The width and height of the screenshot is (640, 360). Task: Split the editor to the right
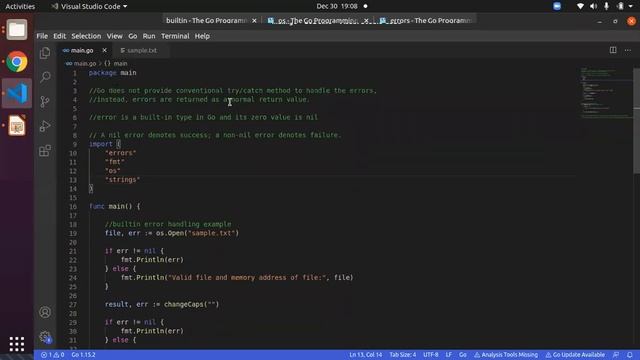[613, 50]
